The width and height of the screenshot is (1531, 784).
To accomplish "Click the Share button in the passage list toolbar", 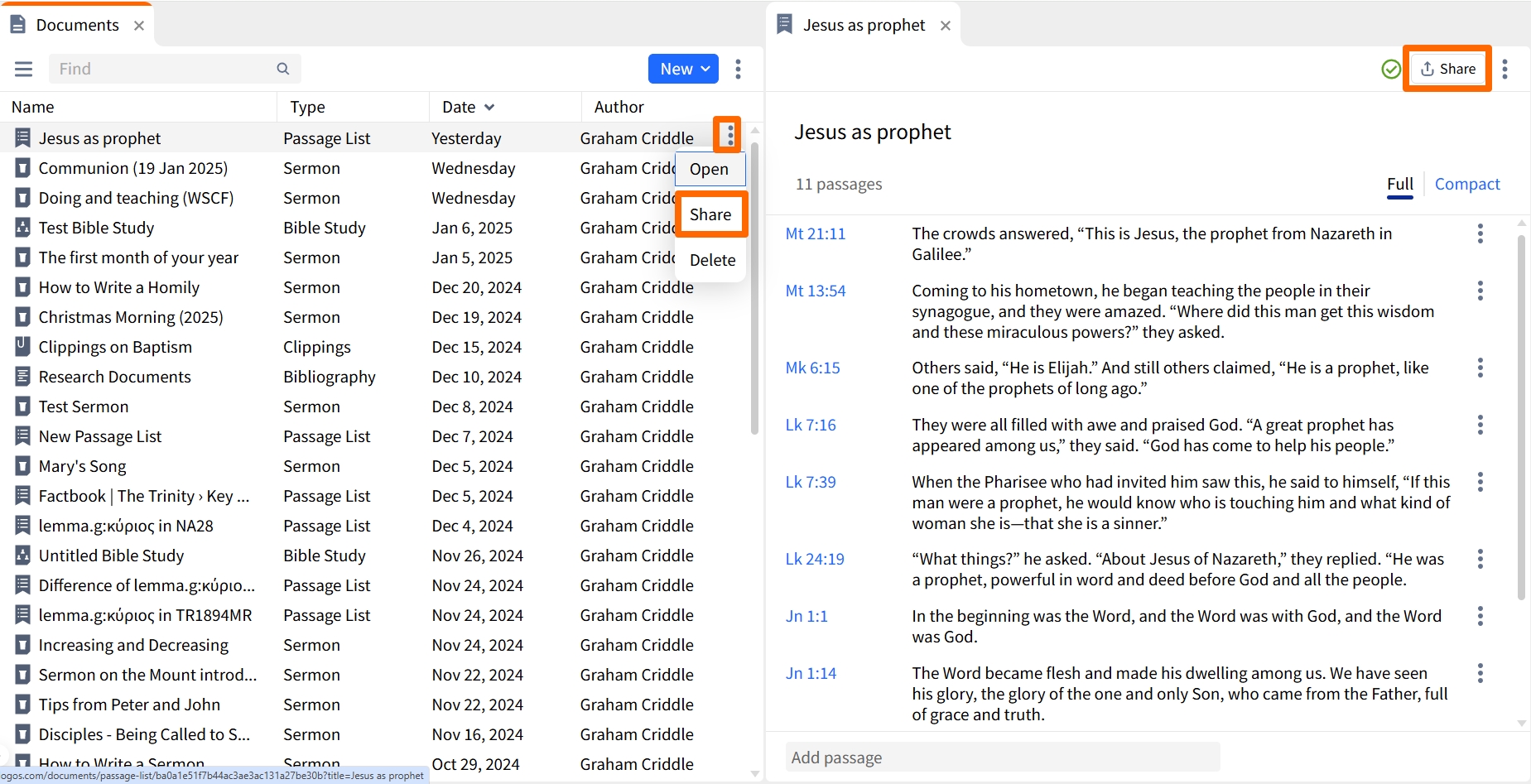I will [1447, 69].
